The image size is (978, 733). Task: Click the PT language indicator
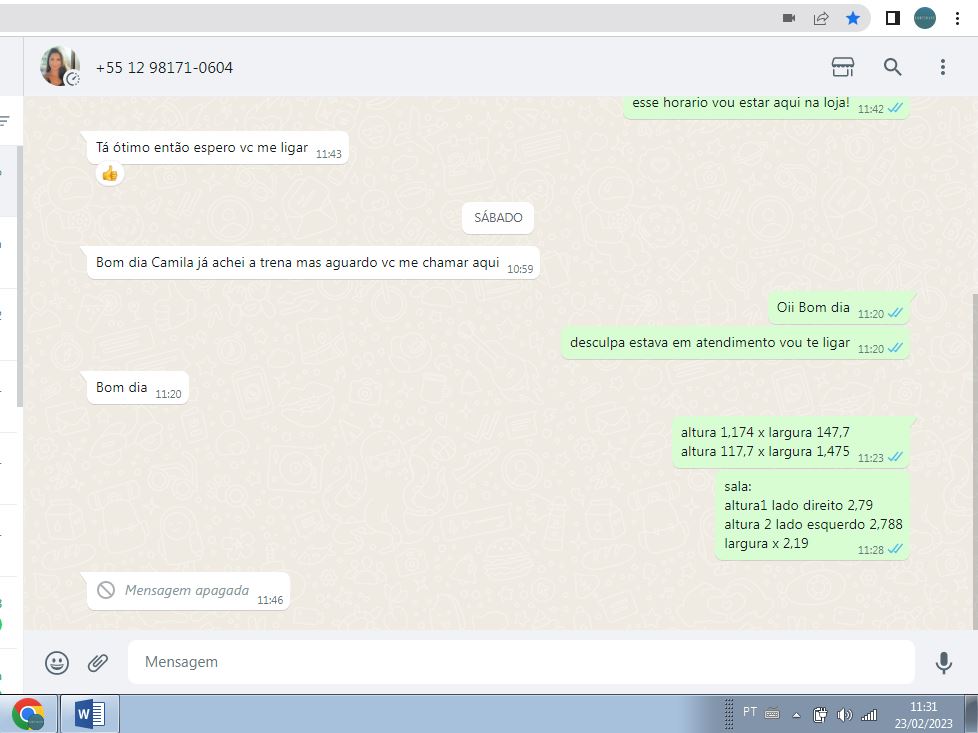(750, 712)
